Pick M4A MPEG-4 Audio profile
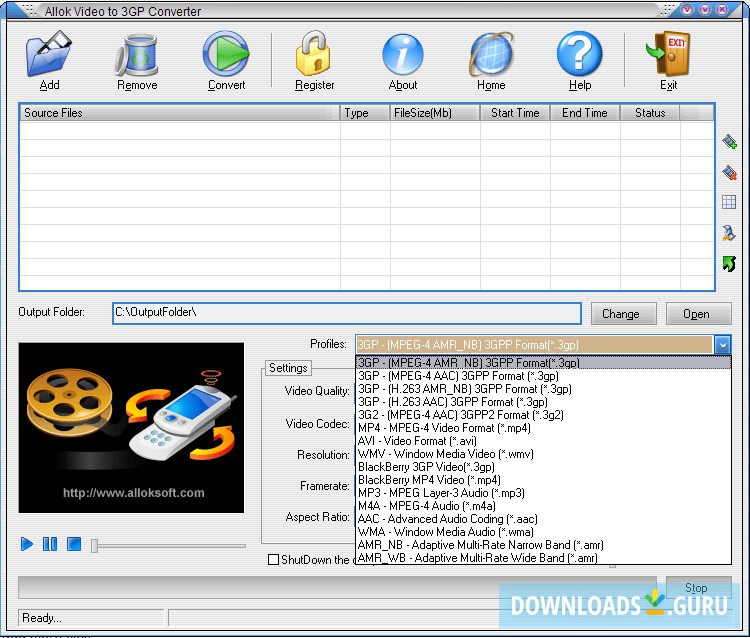Screen dimensions: 750x638 pyautogui.click(x=543, y=506)
